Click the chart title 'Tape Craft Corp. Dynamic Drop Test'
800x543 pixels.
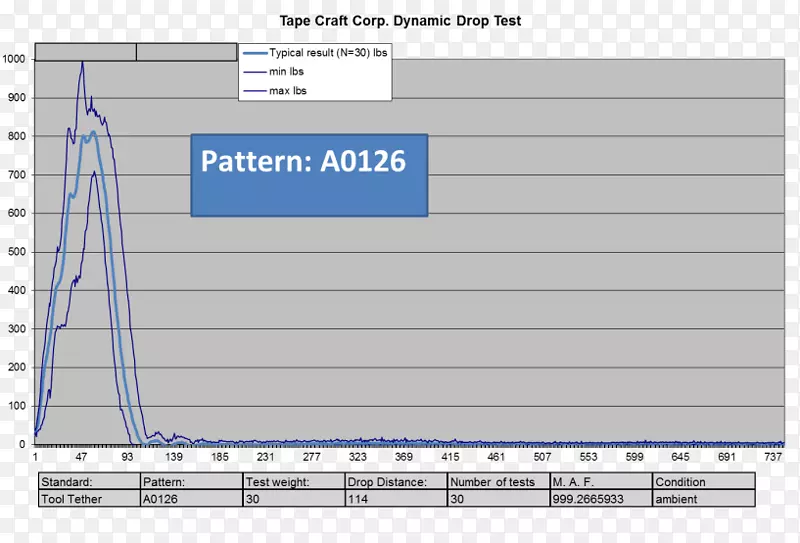[x=401, y=21]
